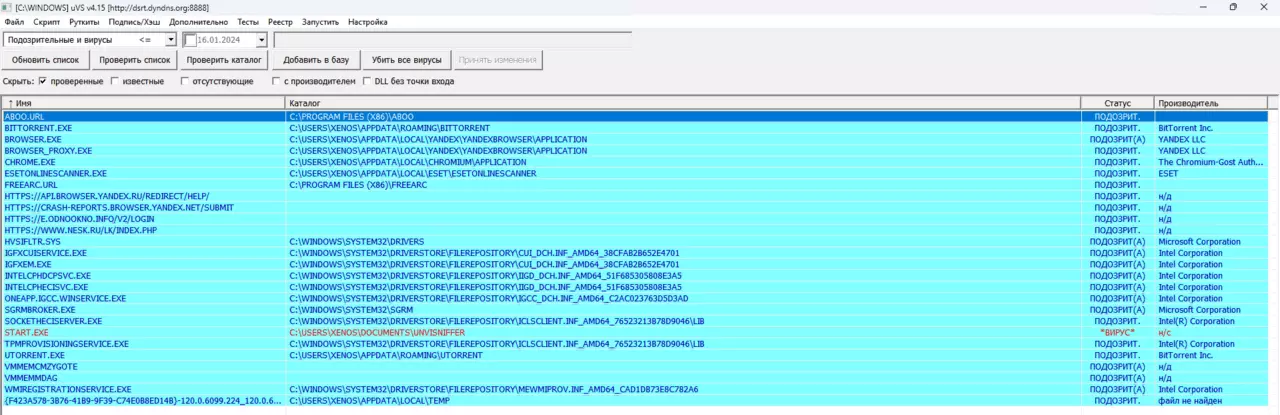Screen dimensions: 1280x415
Task: Click the empty search field next to date
Action: click(452, 40)
